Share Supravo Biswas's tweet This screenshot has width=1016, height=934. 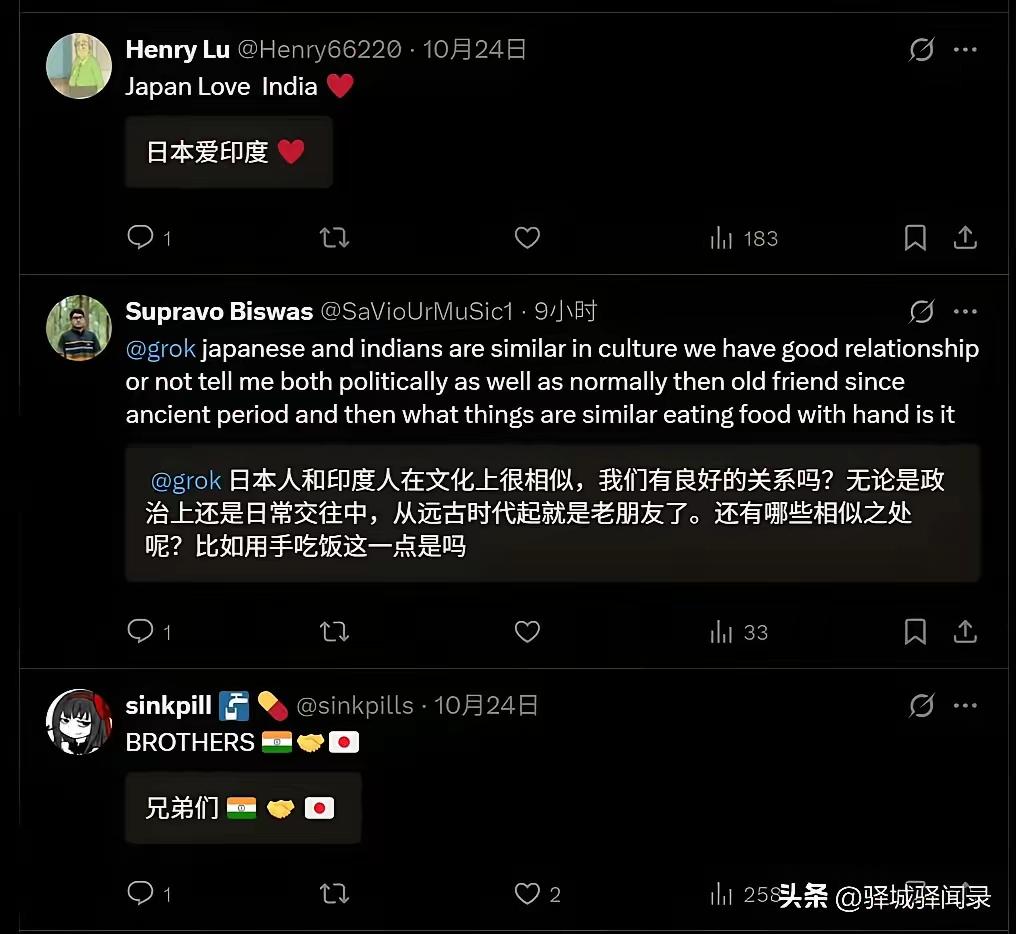pos(965,631)
